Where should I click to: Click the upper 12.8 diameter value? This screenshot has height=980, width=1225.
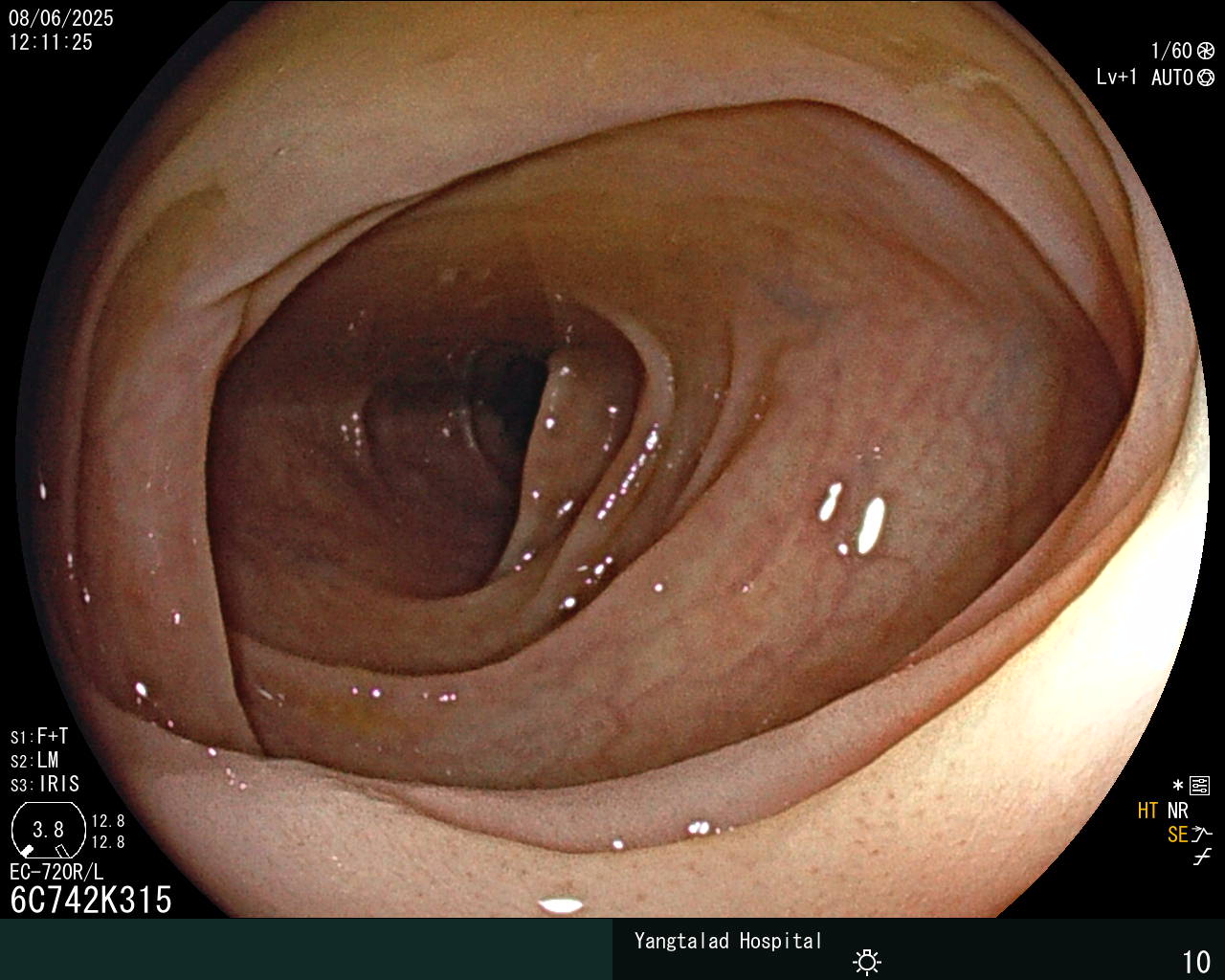(108, 821)
